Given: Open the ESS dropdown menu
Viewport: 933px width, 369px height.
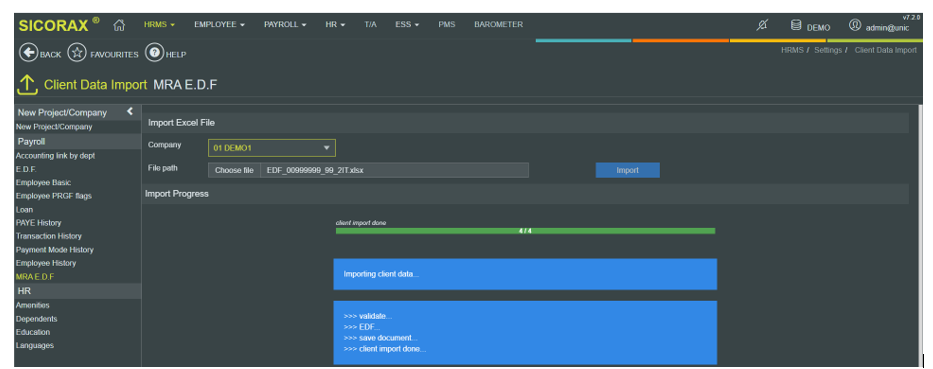Looking at the screenshot, I should [407, 25].
